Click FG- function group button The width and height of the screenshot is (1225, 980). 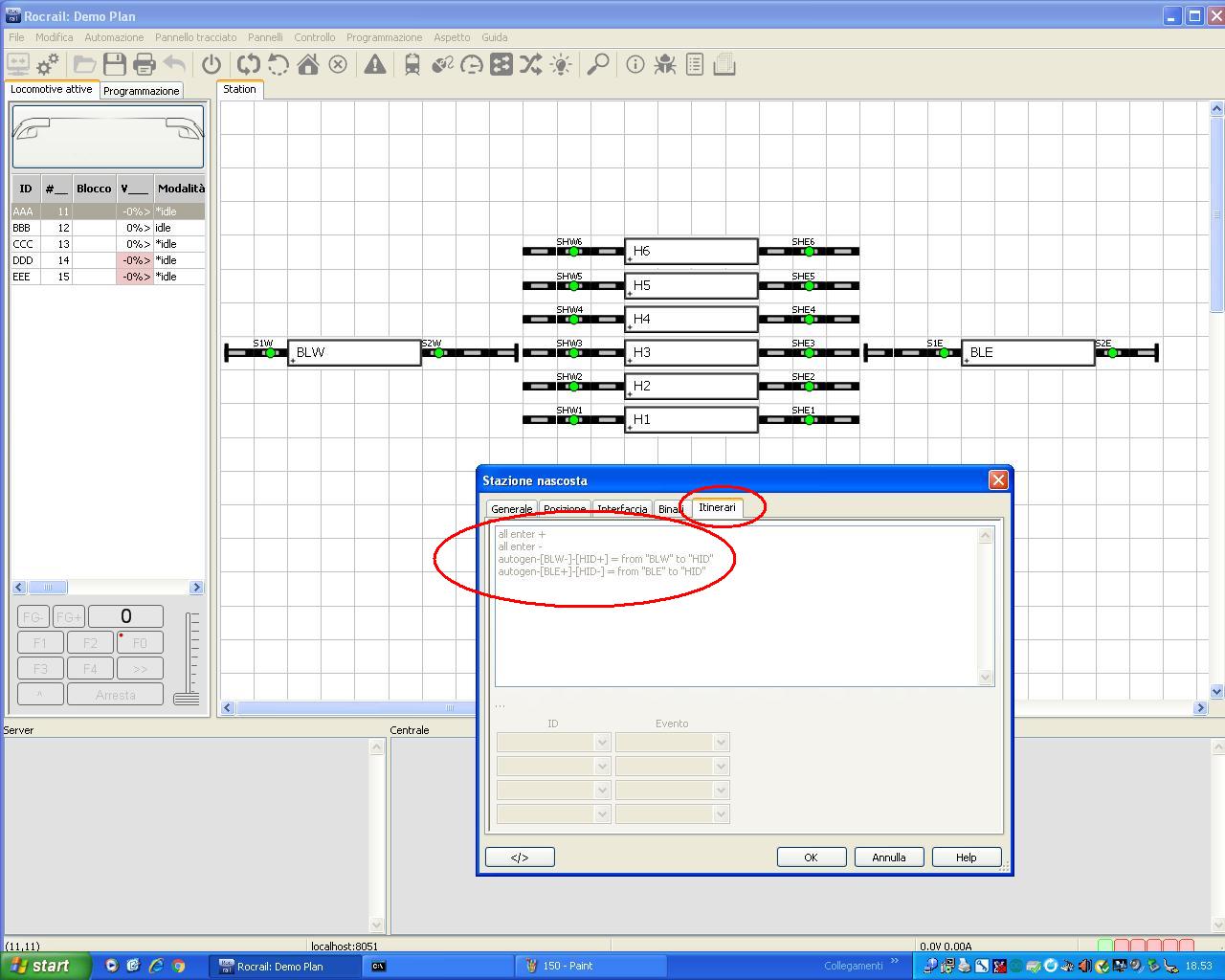(x=33, y=616)
